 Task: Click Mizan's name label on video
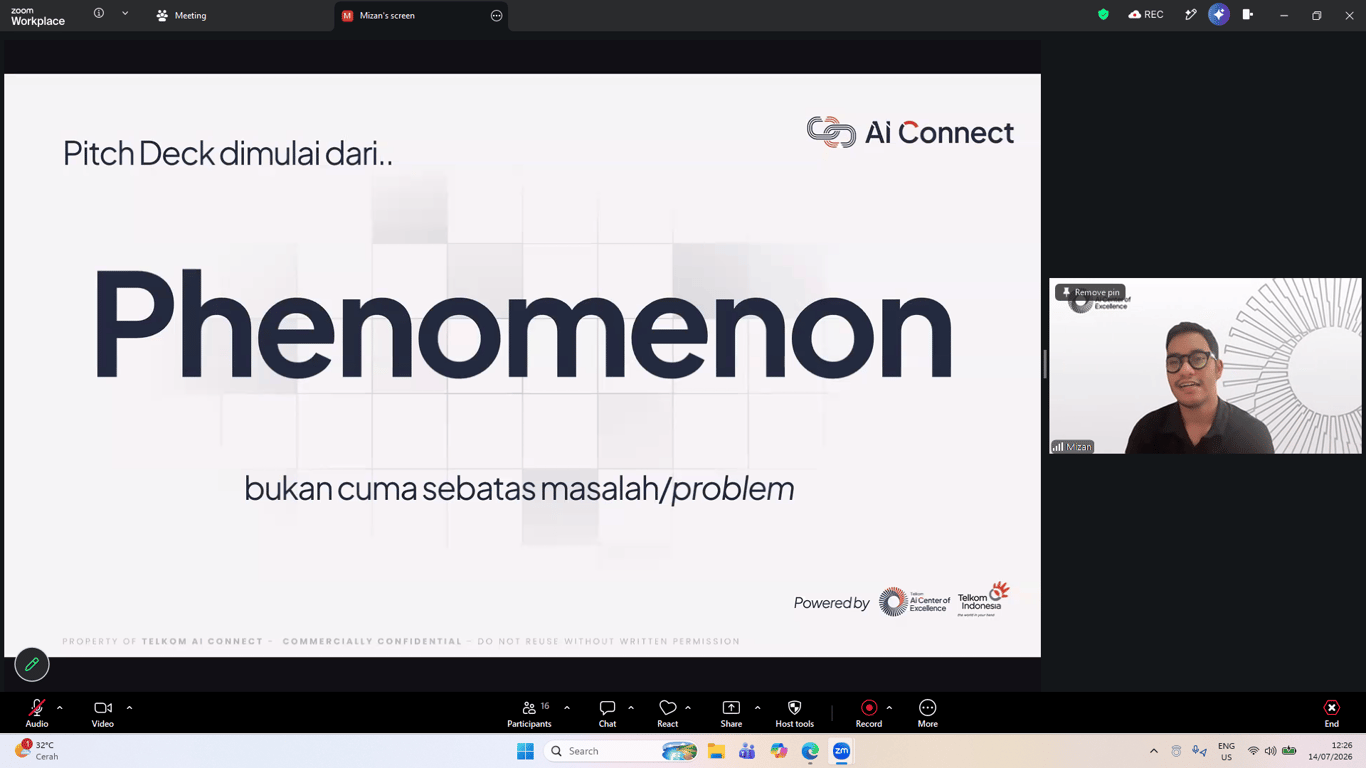point(1073,447)
